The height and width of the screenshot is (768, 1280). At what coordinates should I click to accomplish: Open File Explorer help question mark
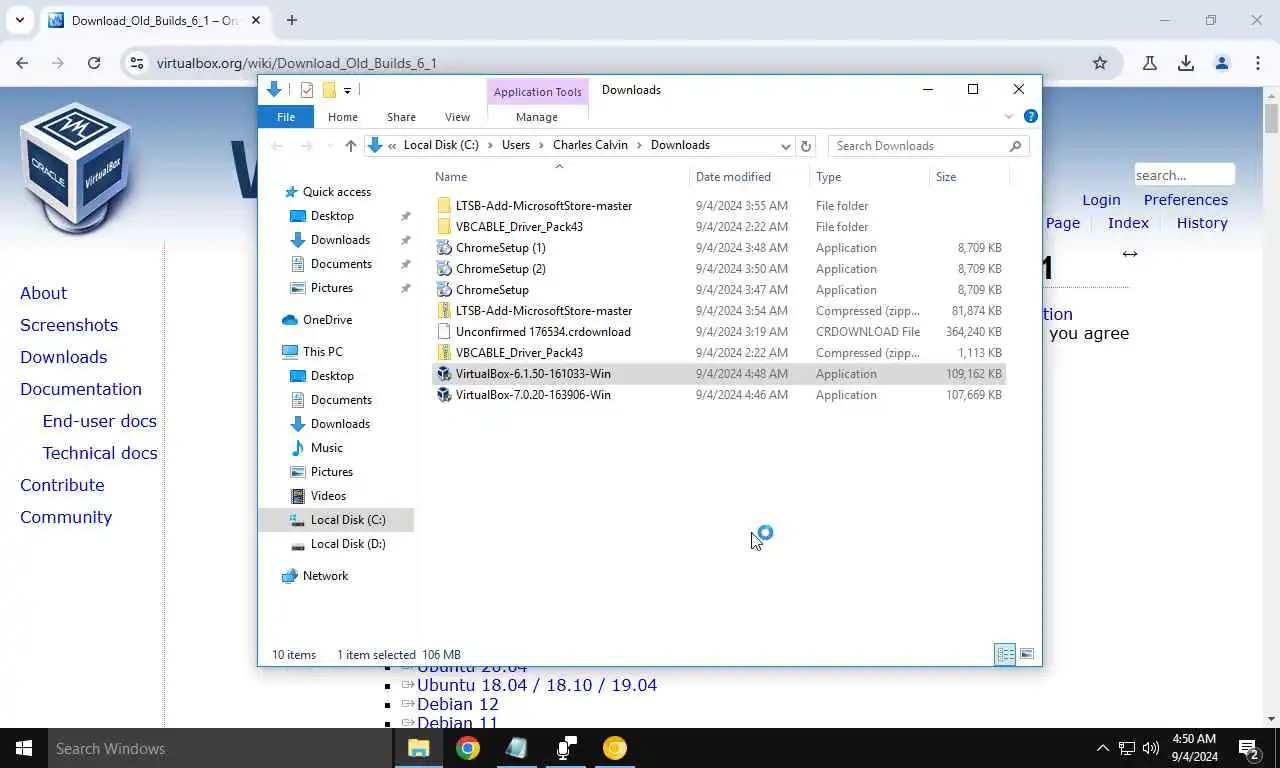point(1031,117)
